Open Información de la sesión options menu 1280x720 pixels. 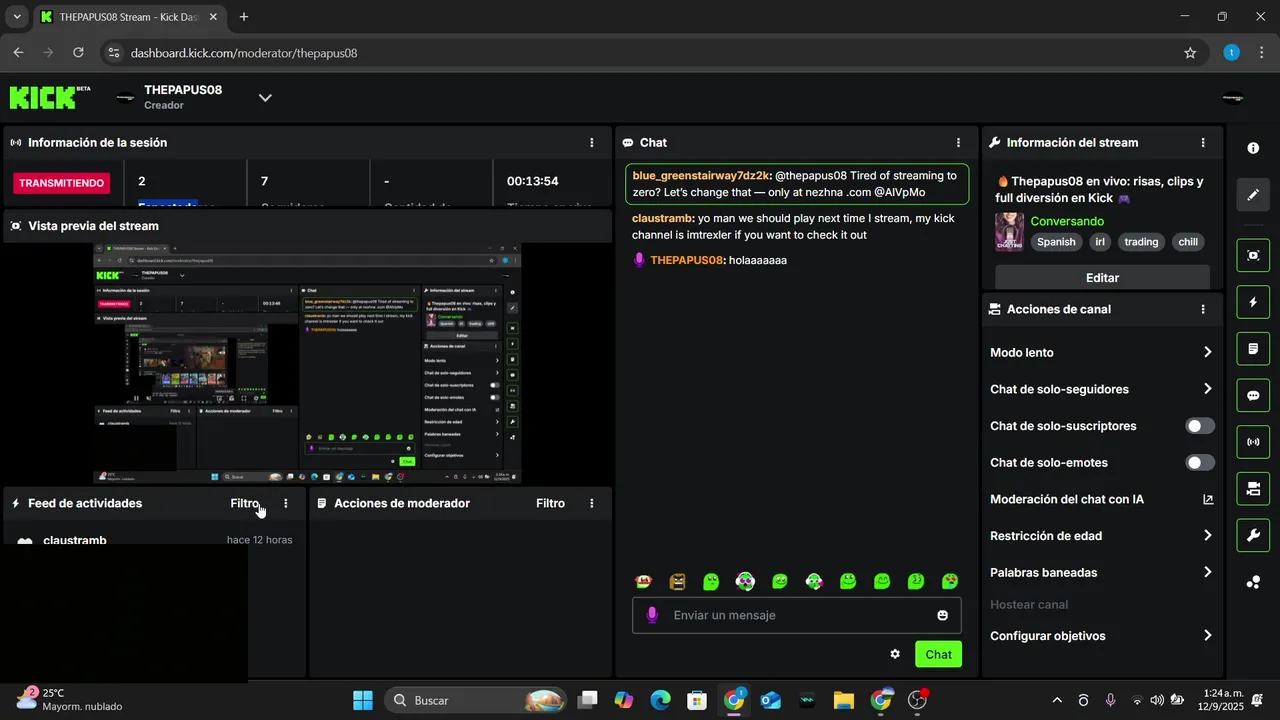pos(592,143)
